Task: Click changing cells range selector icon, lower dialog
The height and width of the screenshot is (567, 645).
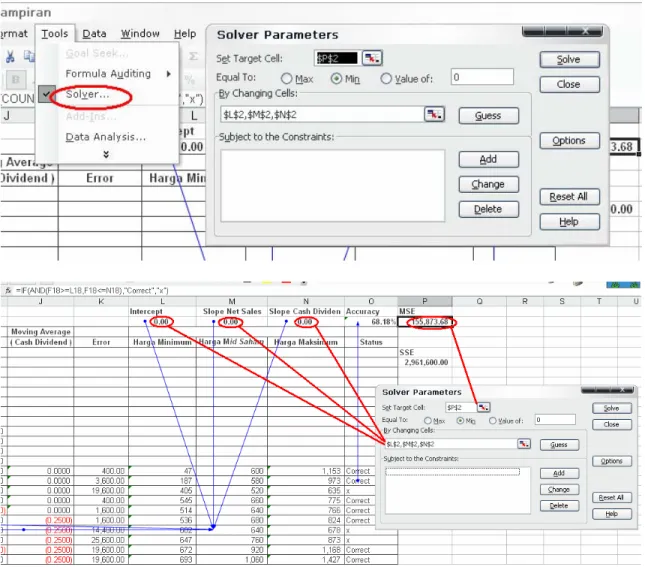Action: (x=524, y=444)
